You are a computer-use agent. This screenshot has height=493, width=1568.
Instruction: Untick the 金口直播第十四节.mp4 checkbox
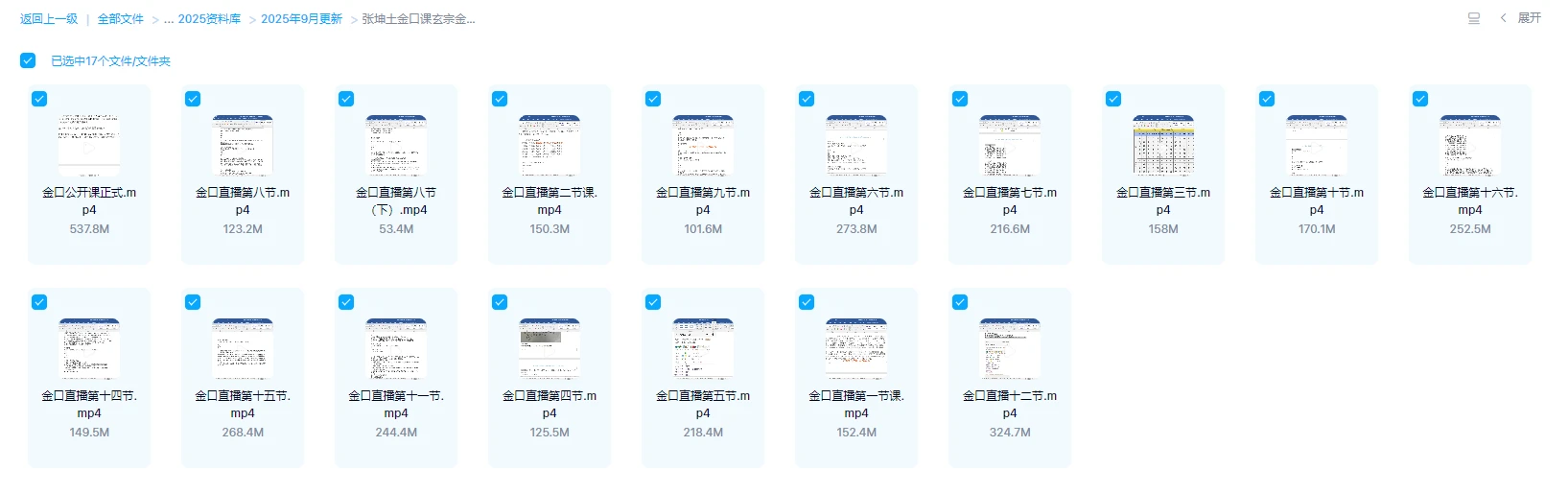point(39,302)
